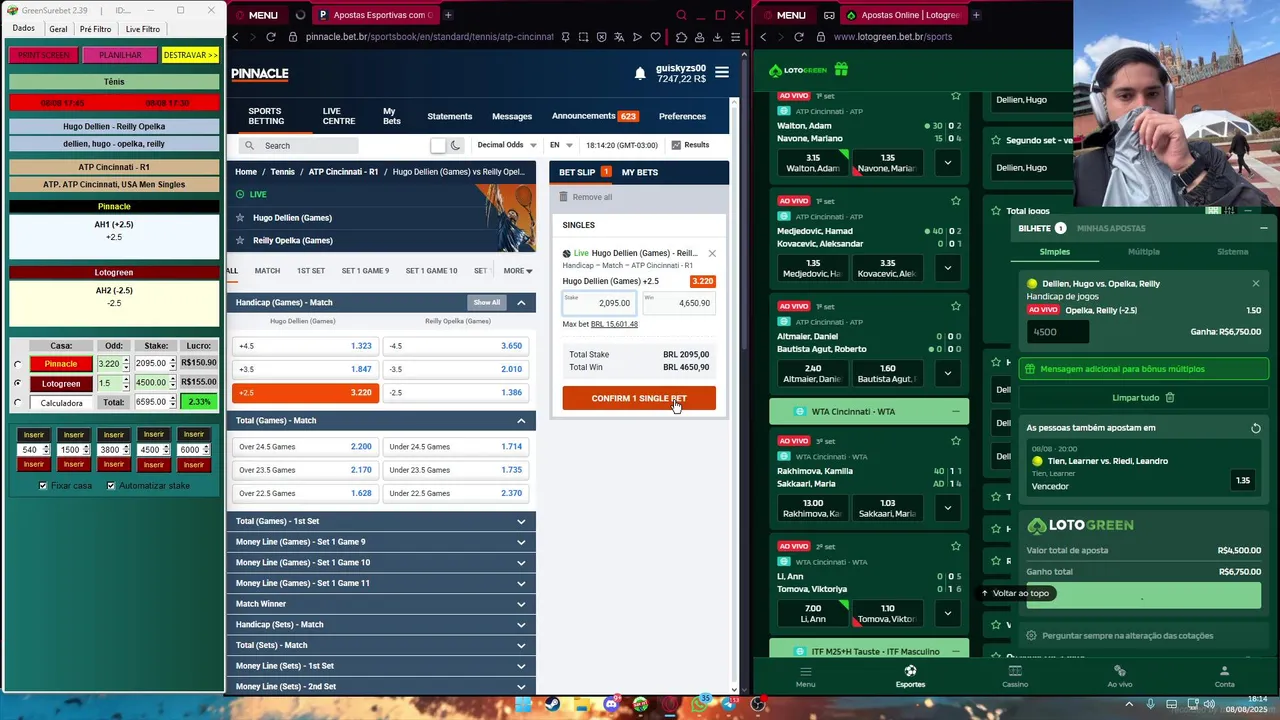1280x720 pixels.
Task: Open MINHAS APOSTAS tab on Lotogreen
Action: (1111, 228)
